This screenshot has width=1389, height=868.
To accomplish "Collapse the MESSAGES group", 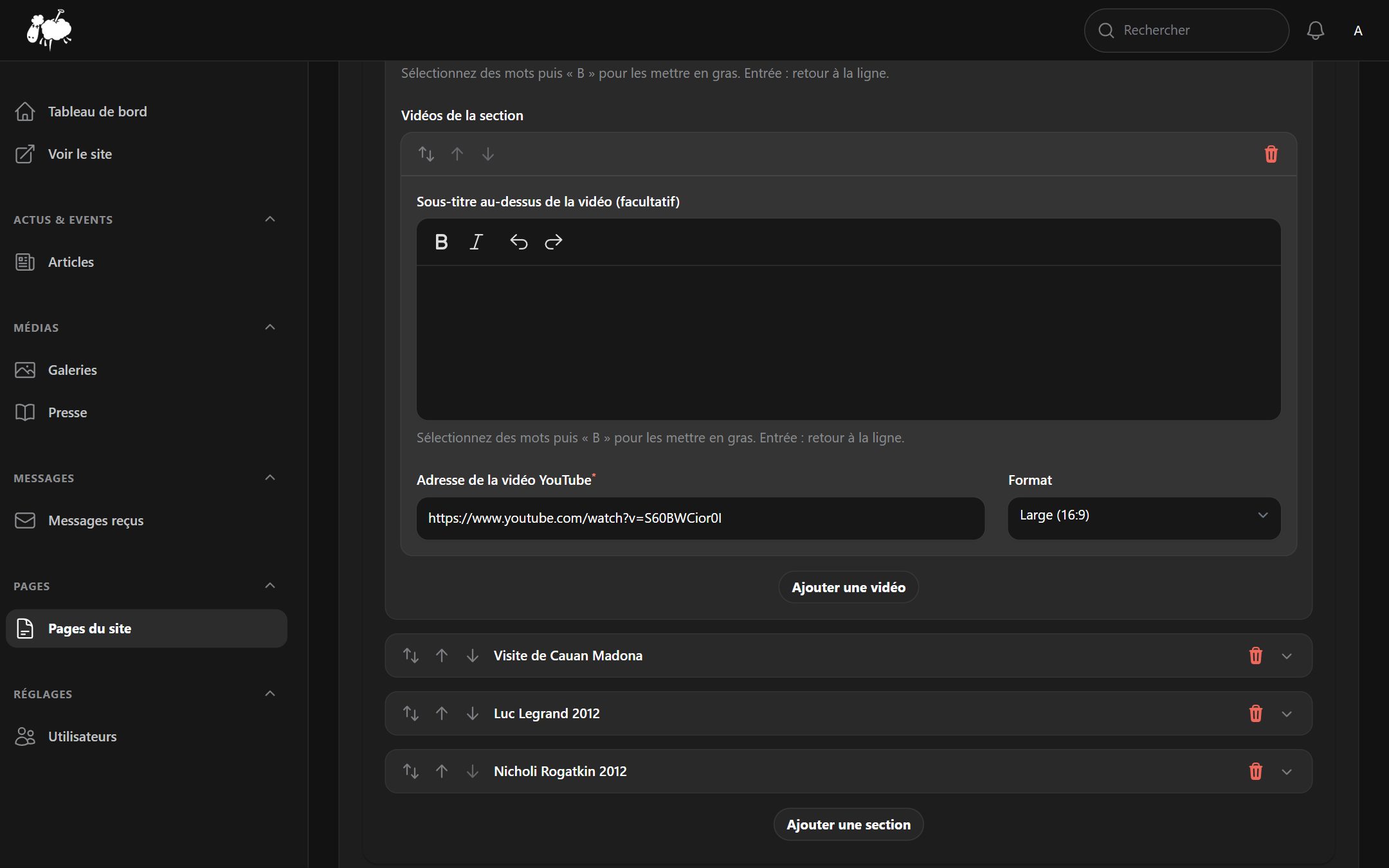I will 270,478.
